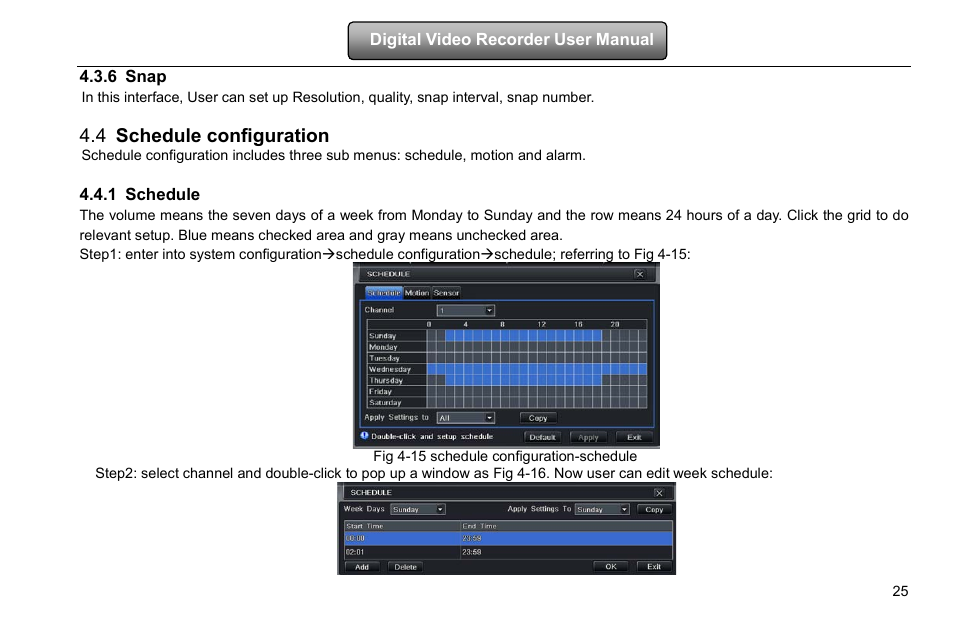Click the Start Time column header
Viewport: 954px width, 636px height.
tap(402, 526)
